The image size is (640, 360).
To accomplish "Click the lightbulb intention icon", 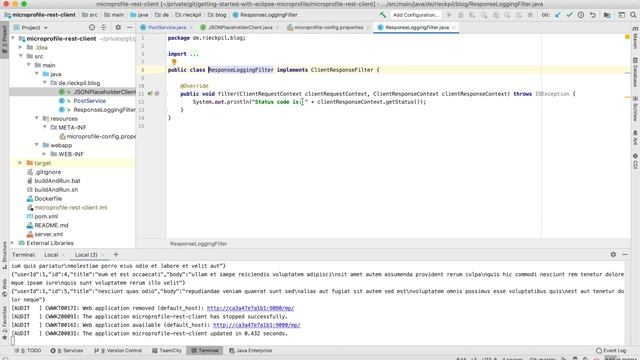I will point(174,62).
